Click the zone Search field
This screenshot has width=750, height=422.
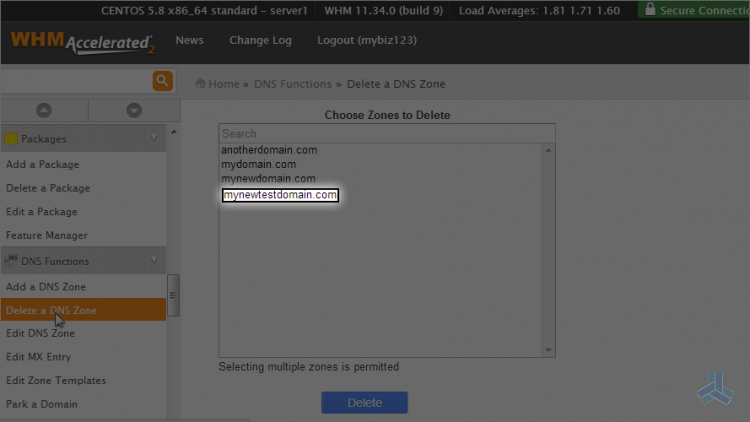[x=387, y=133]
